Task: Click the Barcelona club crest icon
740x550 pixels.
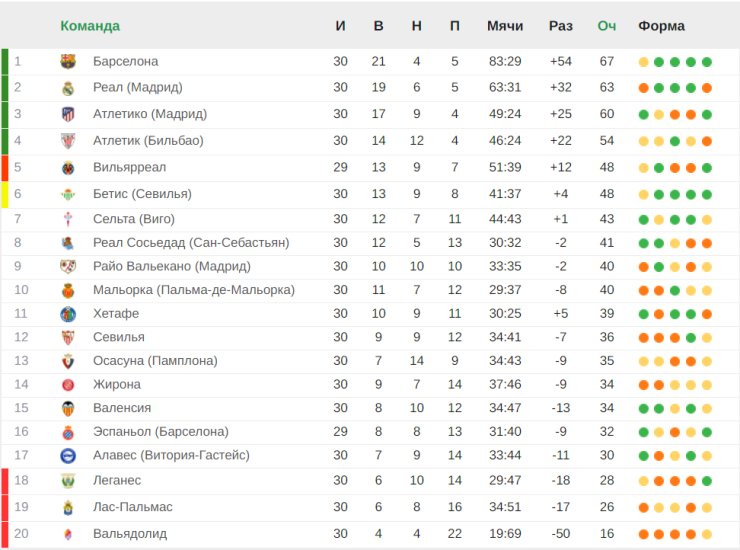Action: 68,62
